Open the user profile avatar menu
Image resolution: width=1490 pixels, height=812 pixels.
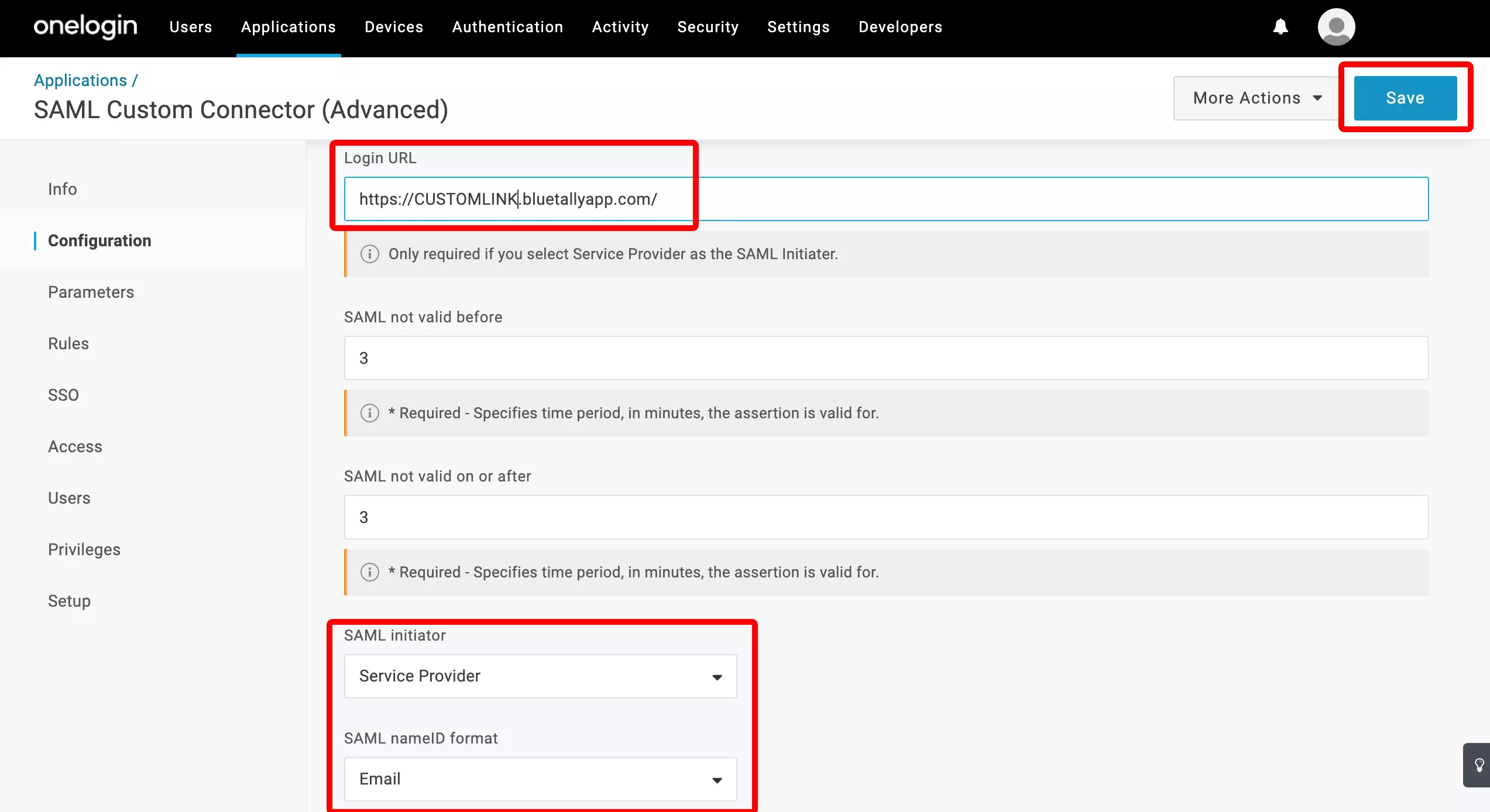tap(1336, 27)
